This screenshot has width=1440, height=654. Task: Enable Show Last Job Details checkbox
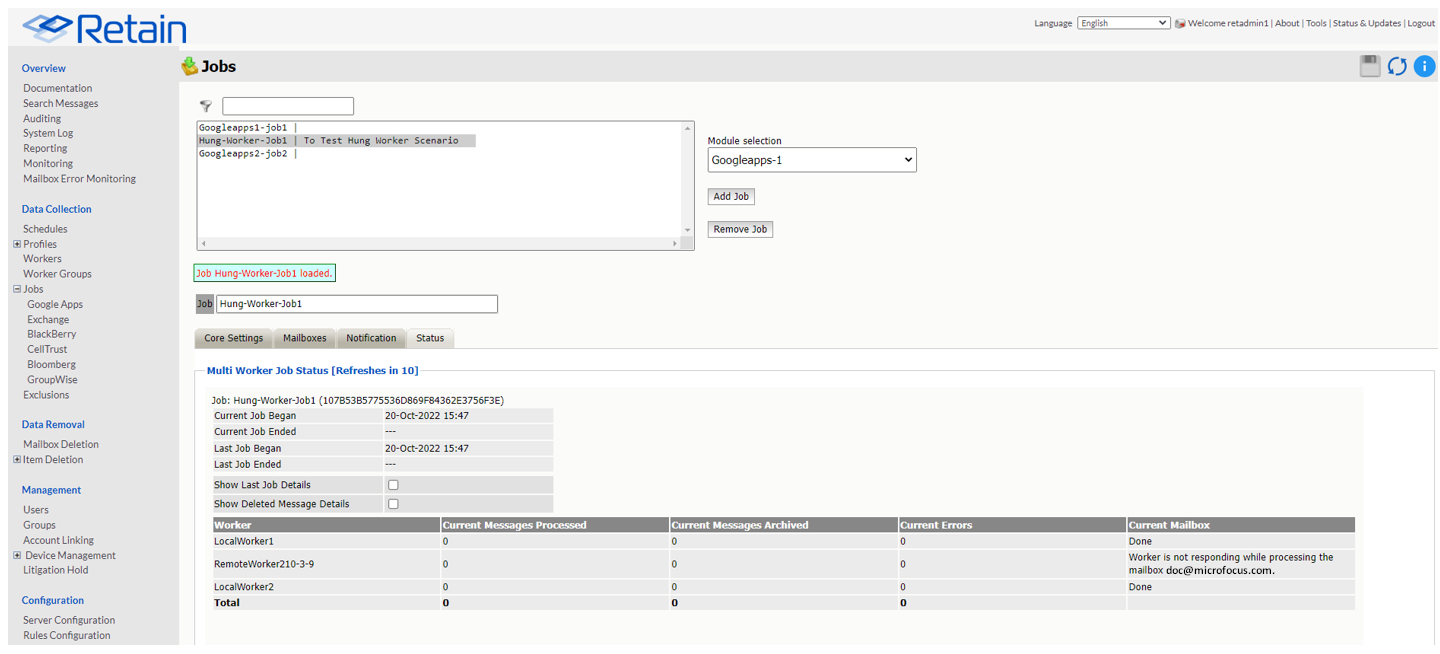[x=393, y=485]
